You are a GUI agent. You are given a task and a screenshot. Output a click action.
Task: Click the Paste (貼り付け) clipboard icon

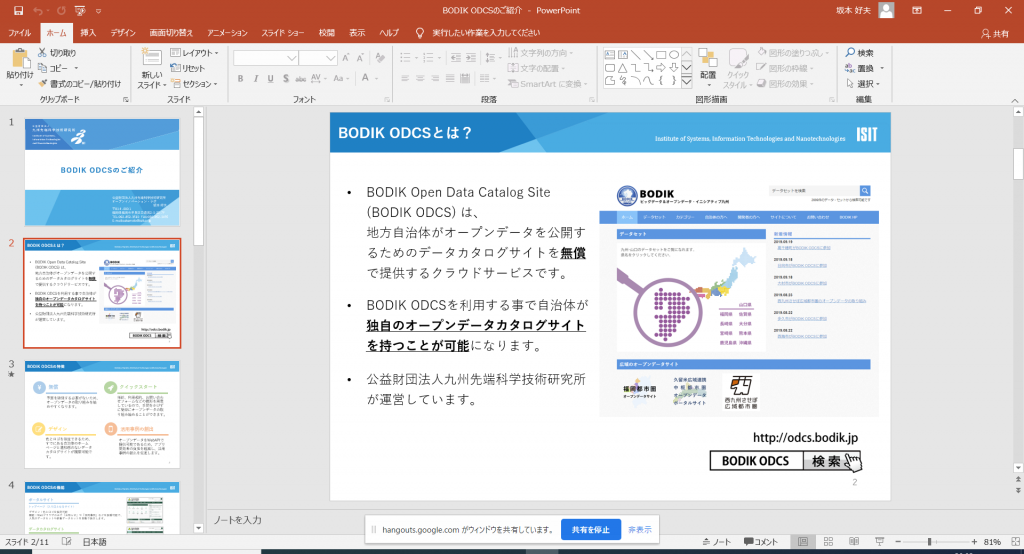pyautogui.click(x=19, y=58)
